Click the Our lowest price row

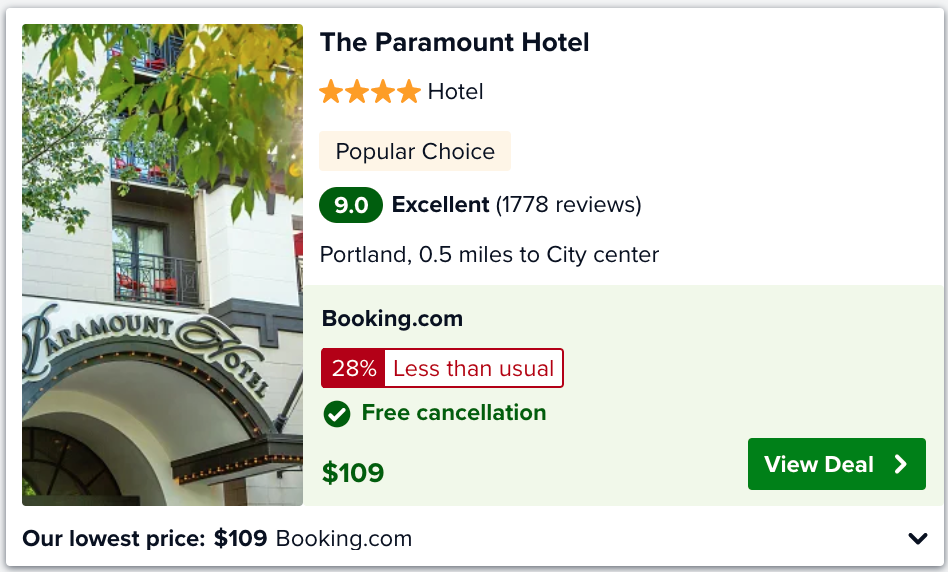point(474,538)
